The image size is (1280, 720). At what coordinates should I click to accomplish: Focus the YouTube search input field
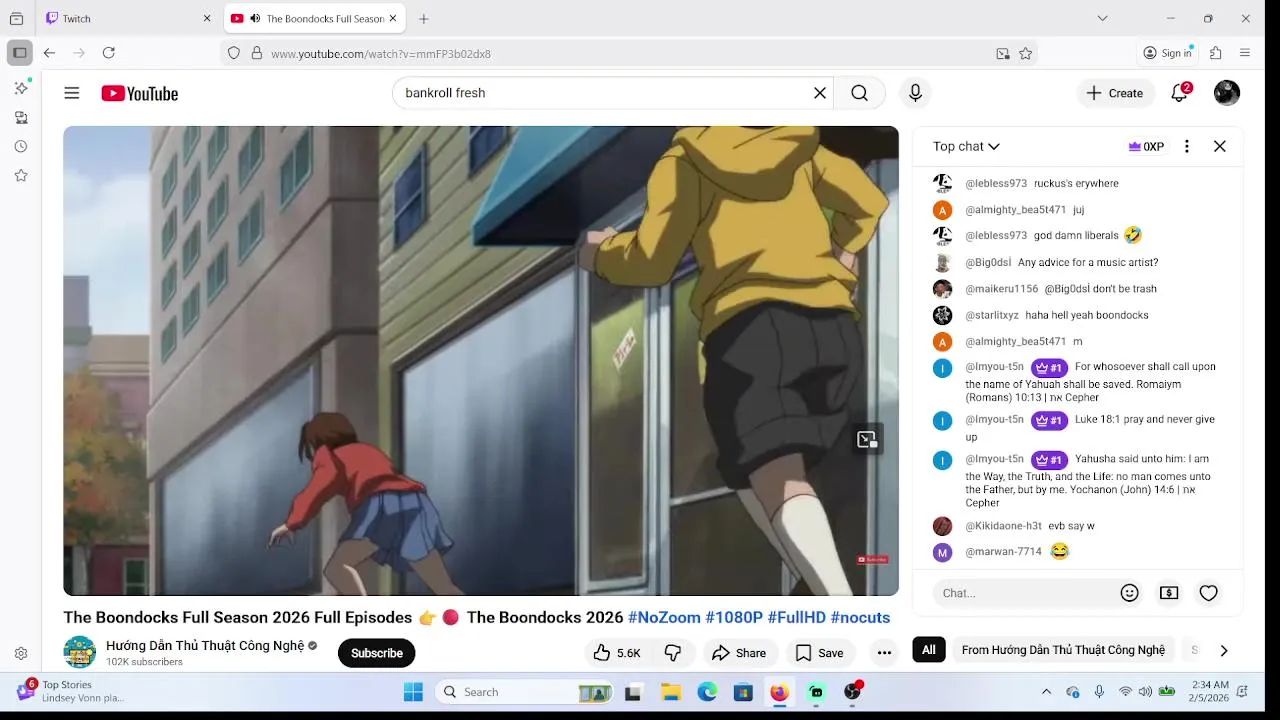(605, 93)
